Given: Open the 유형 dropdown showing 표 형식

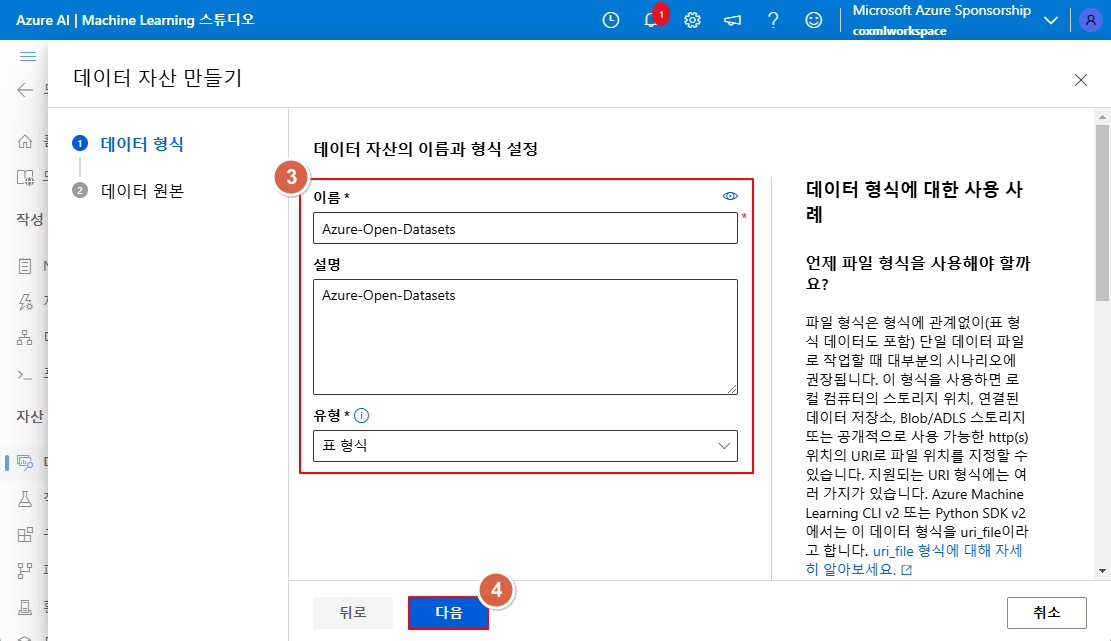Looking at the screenshot, I should coord(525,446).
